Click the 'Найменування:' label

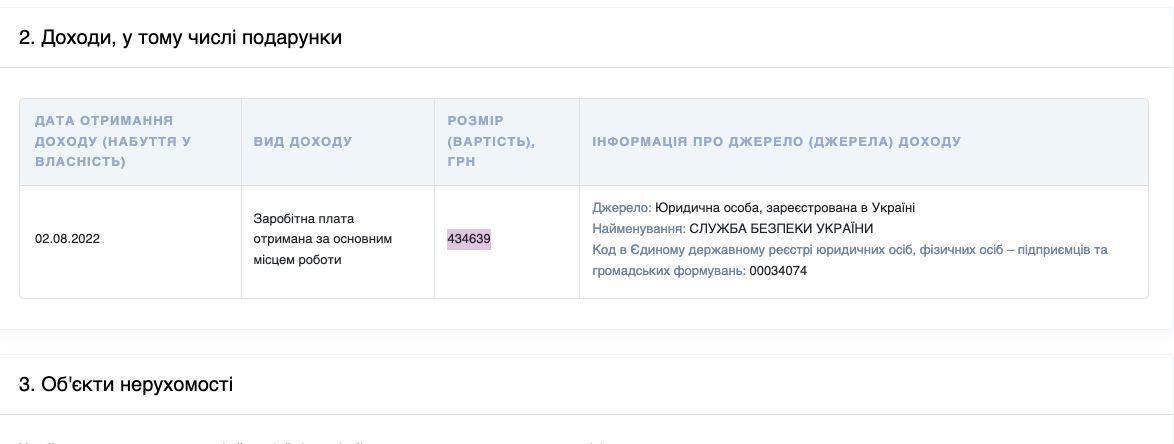638,229
